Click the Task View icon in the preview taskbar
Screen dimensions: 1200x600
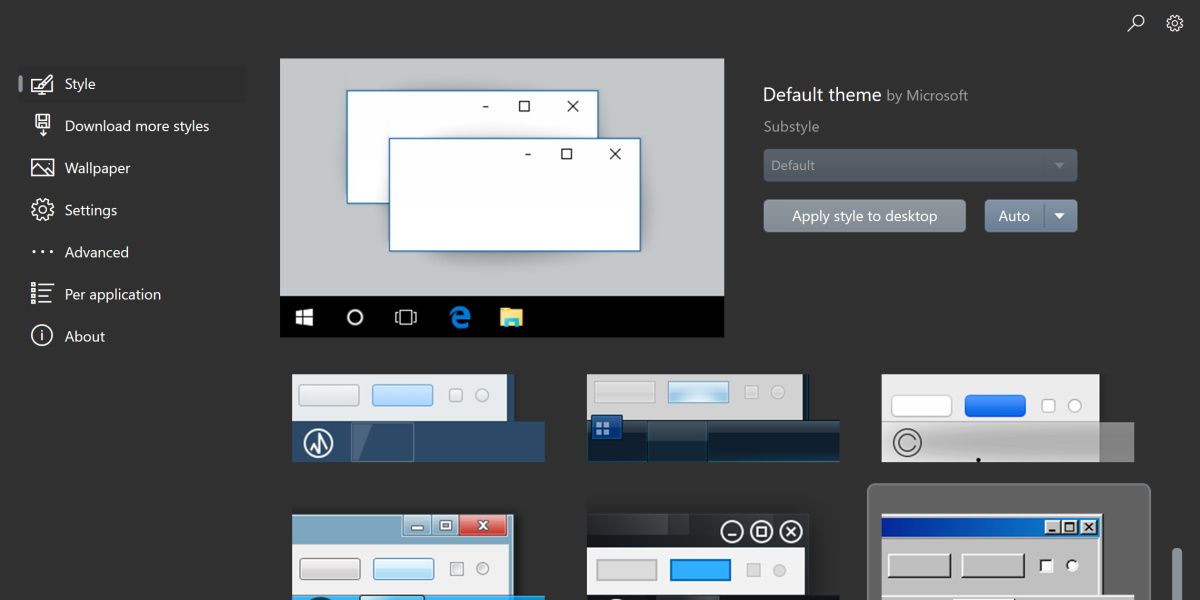(405, 317)
